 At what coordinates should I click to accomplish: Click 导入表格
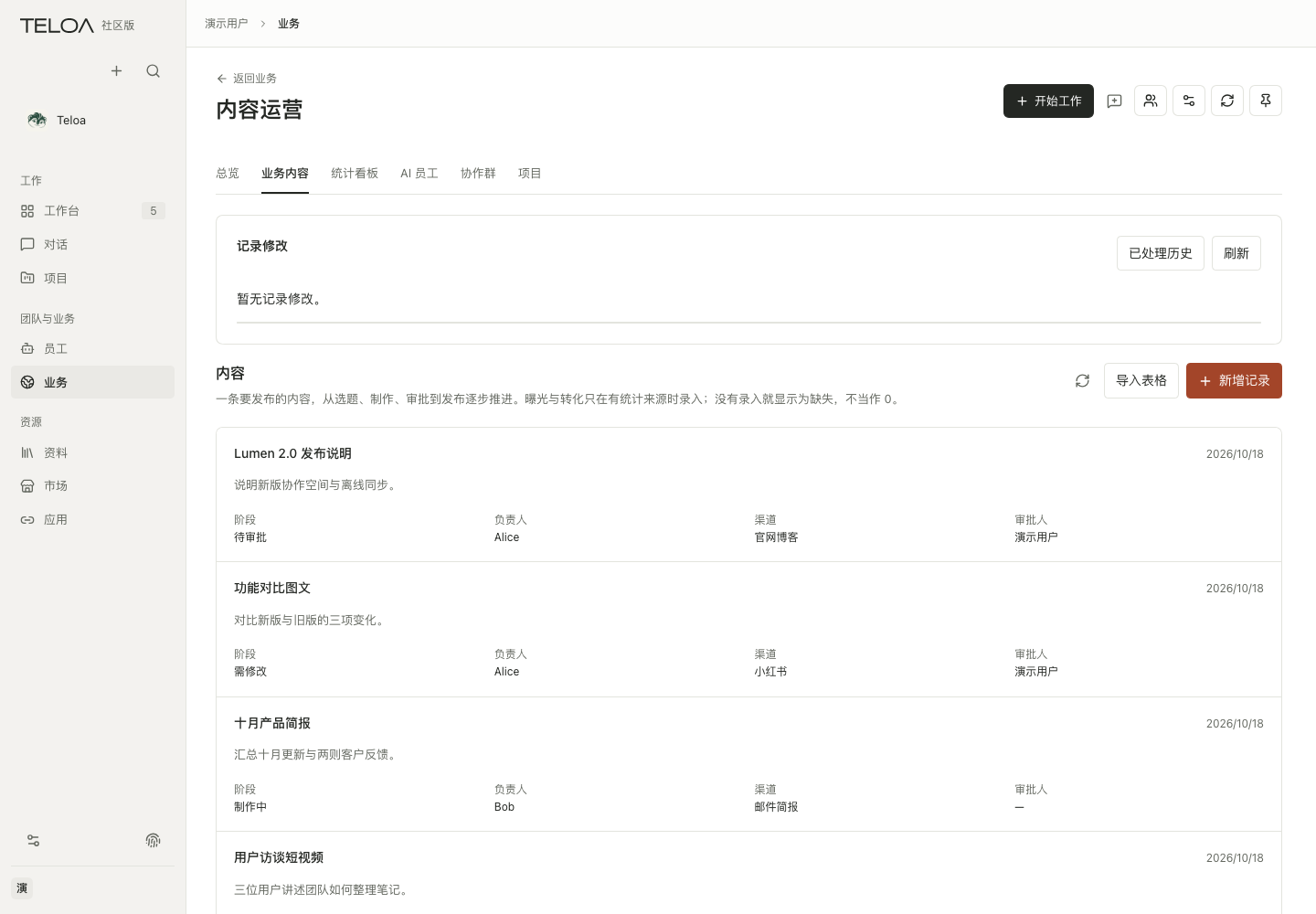(x=1141, y=380)
